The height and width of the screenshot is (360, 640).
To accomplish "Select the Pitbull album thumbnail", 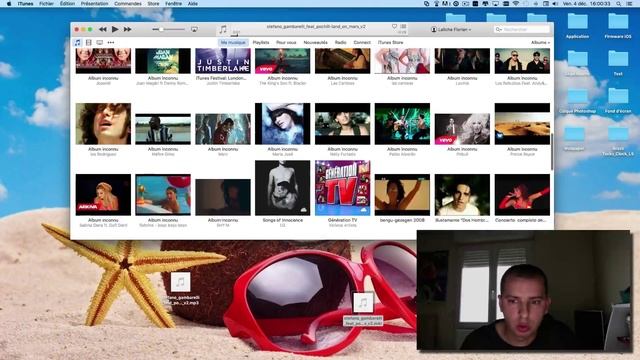I will click(462, 129).
